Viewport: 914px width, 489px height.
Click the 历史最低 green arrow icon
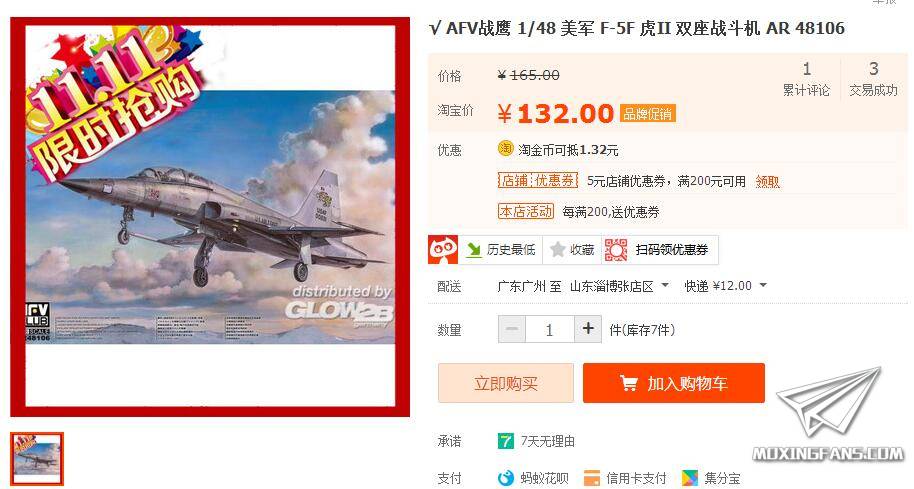(473, 250)
